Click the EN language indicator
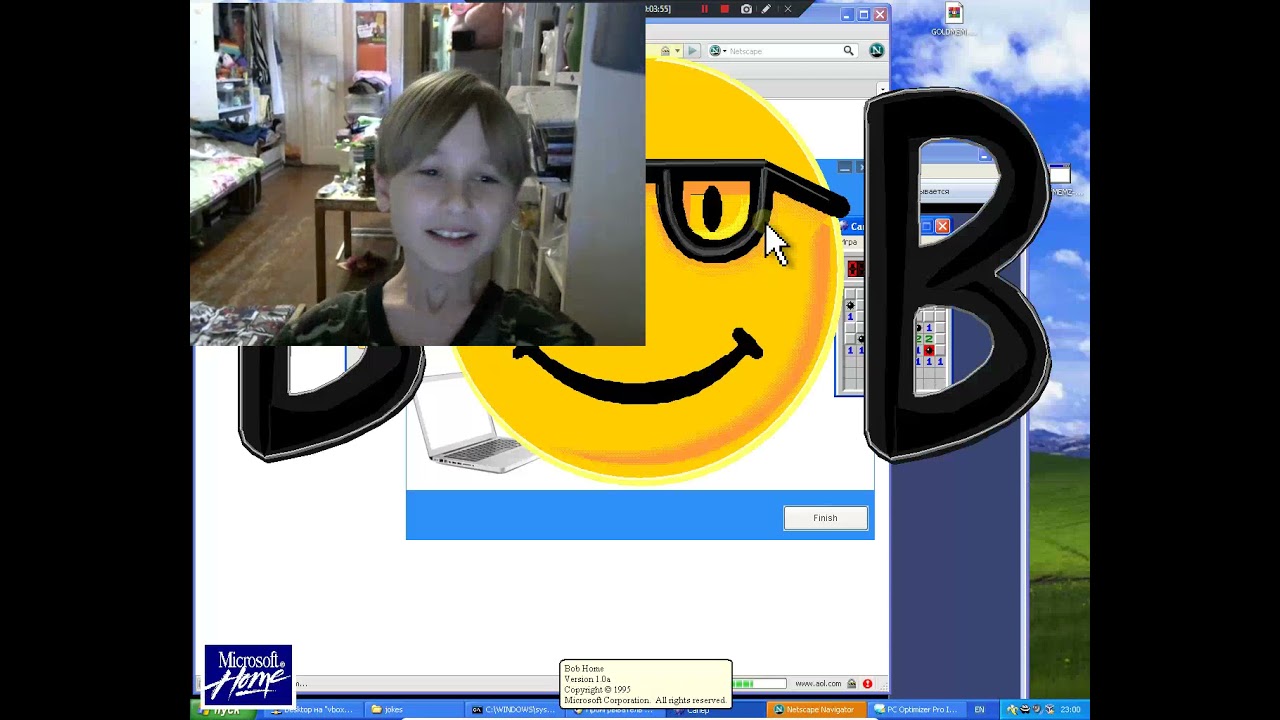The image size is (1280, 720). pyautogui.click(x=980, y=710)
